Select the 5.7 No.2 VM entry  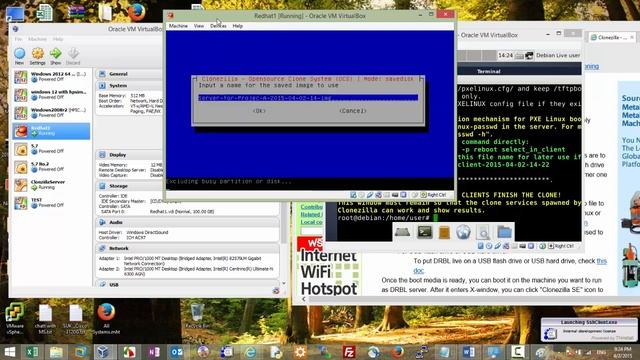51,167
